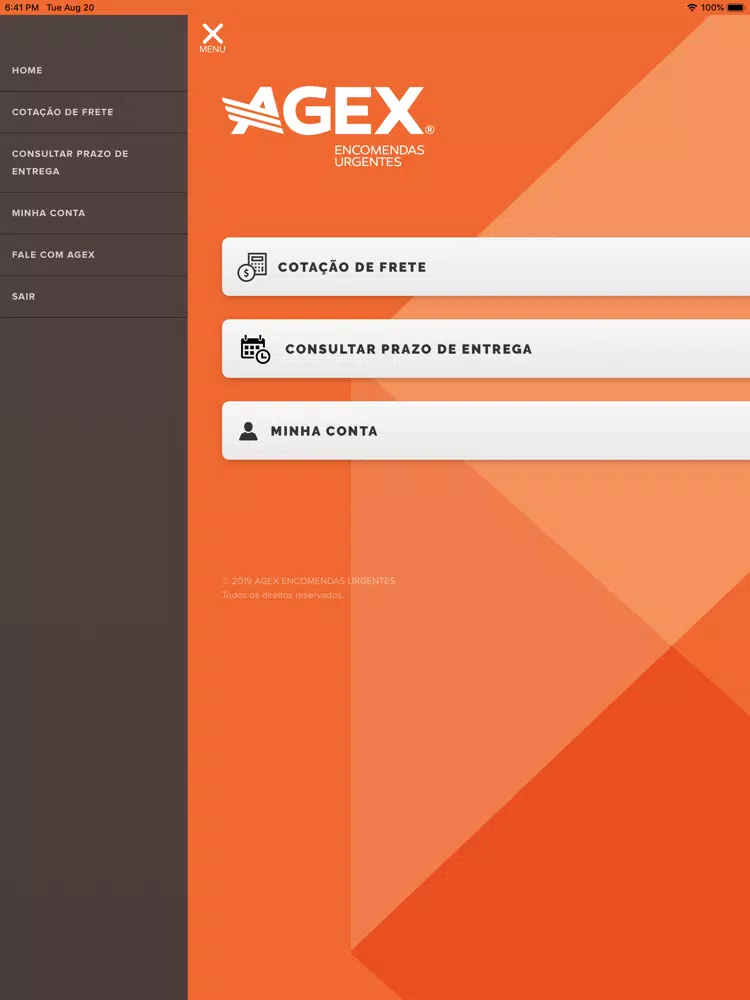
Task: Choose Consultar Prazo de Entrega in side menu
Action: (94, 163)
